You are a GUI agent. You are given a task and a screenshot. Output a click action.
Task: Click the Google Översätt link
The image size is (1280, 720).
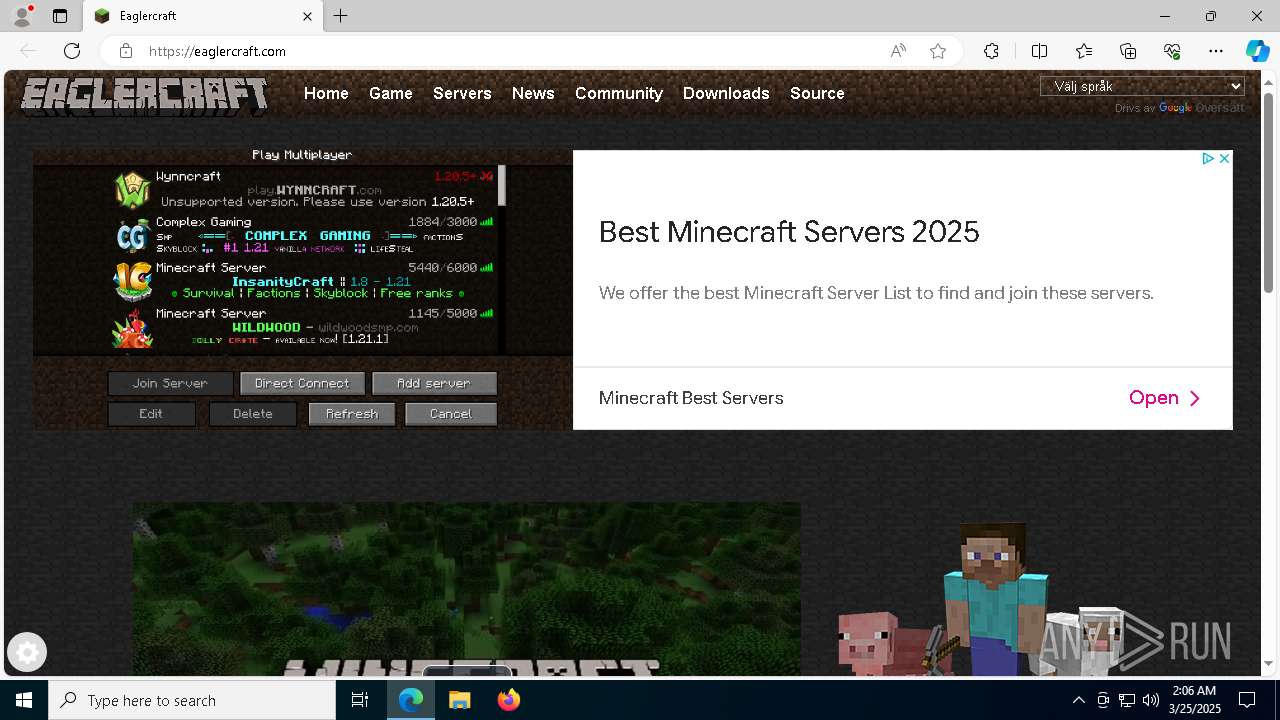coord(1201,108)
